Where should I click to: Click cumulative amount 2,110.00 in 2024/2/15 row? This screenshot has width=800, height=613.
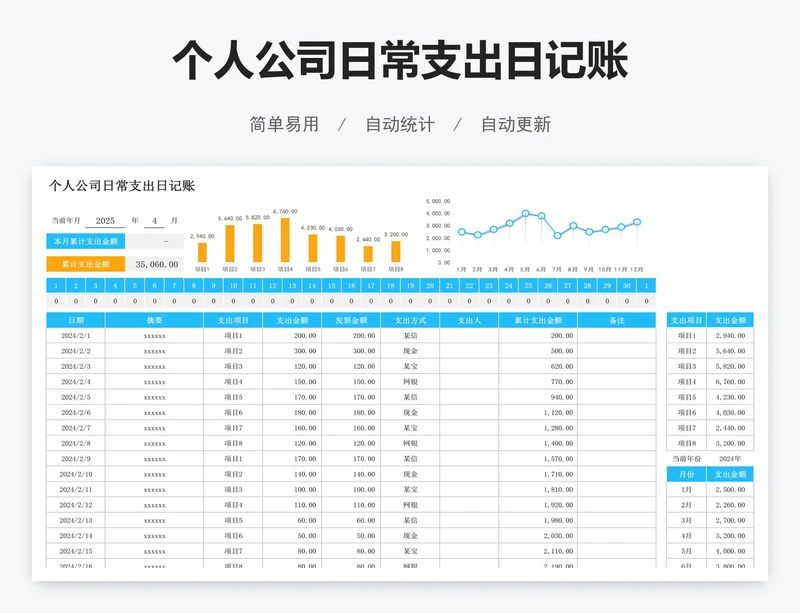point(538,551)
